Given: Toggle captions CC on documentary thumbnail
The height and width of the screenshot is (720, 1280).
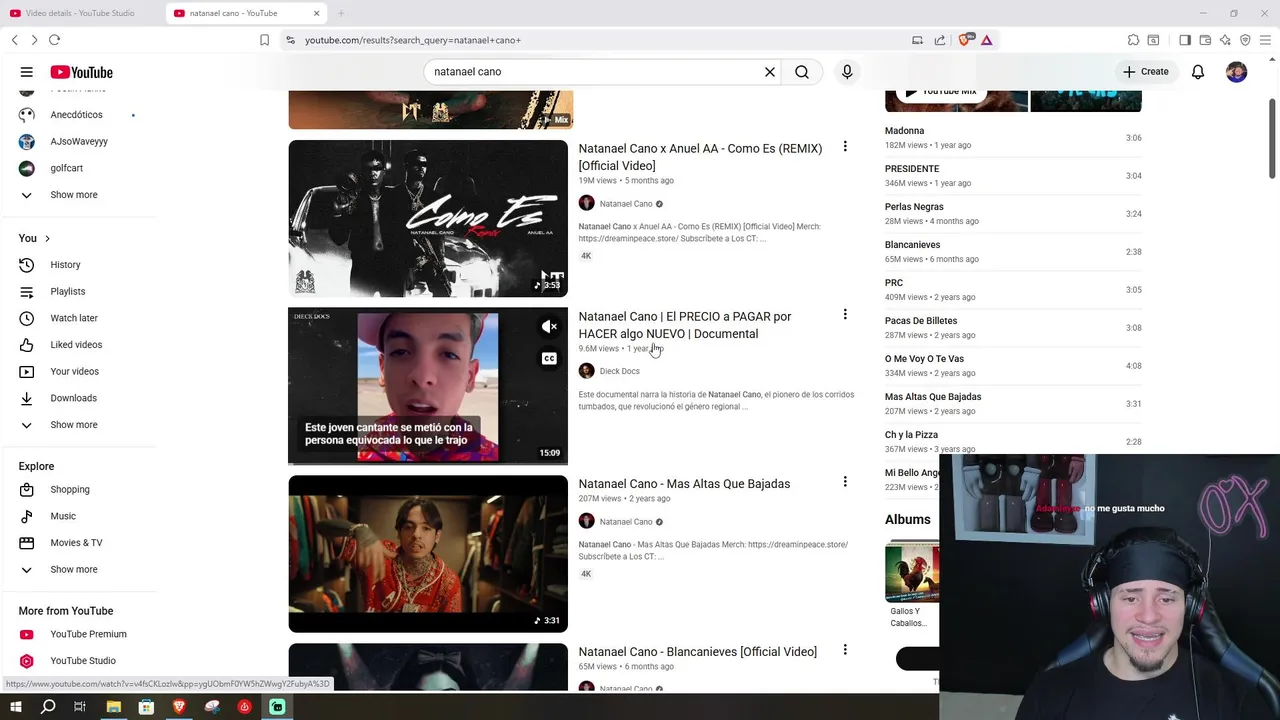Looking at the screenshot, I should pos(549,358).
